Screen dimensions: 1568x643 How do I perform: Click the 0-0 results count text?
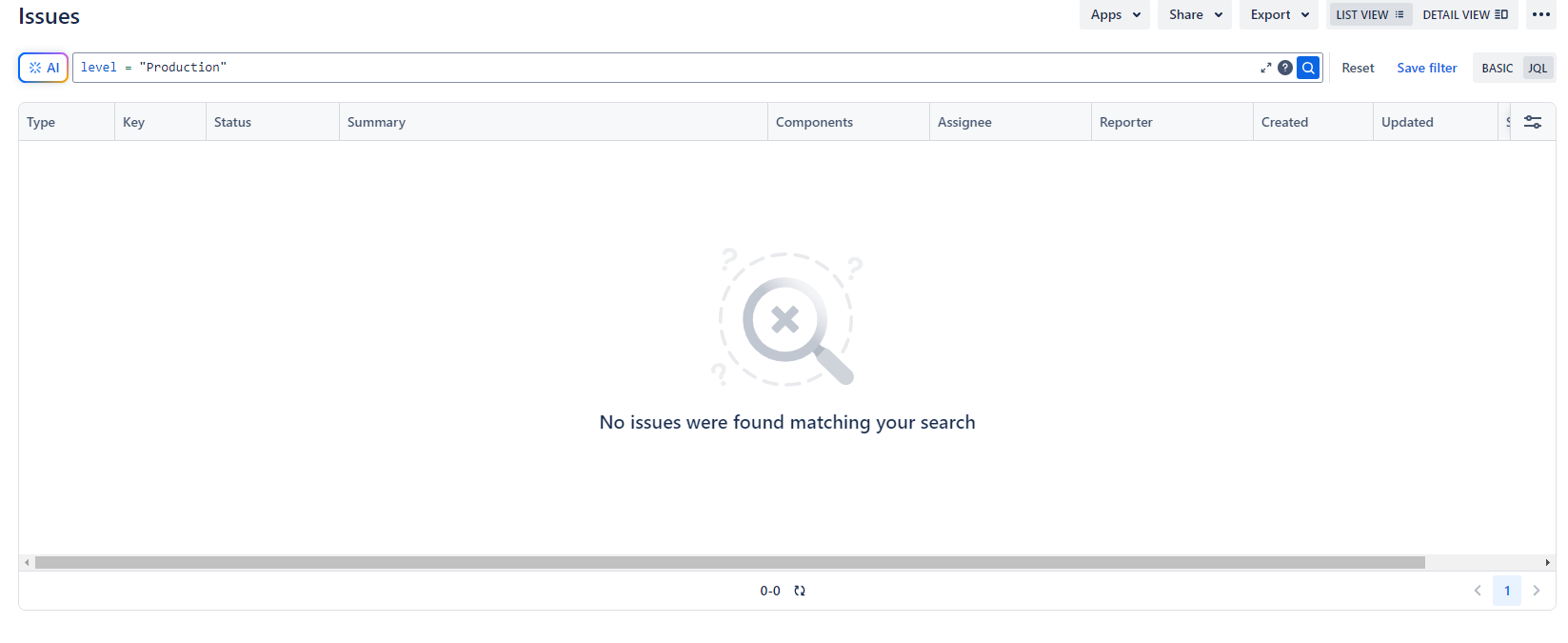(770, 591)
